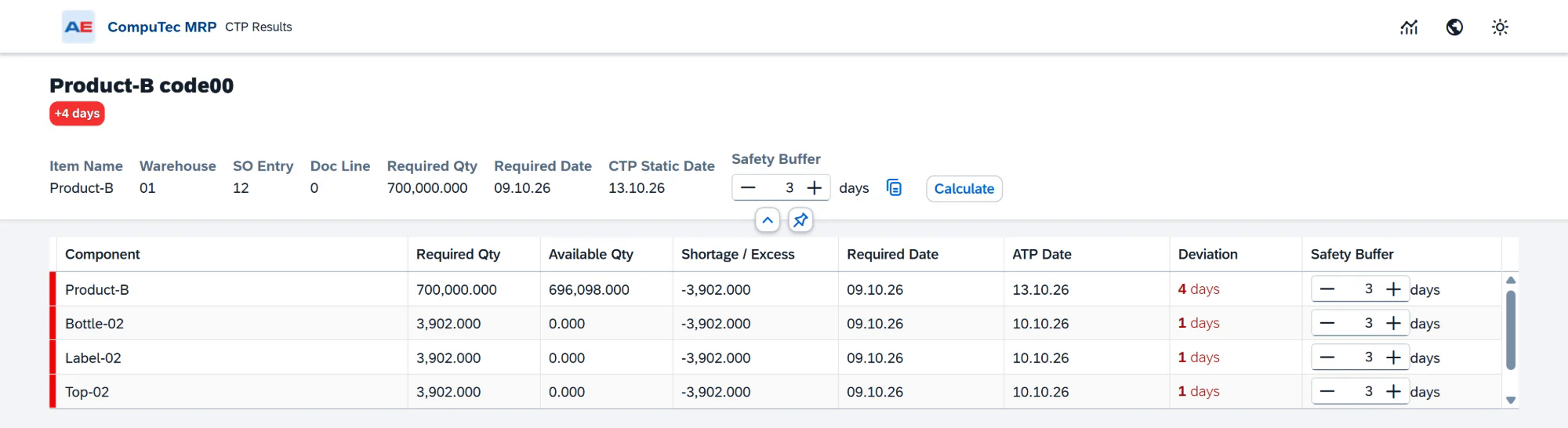Increase Safety Buffer for Label-02 row

(x=1393, y=357)
